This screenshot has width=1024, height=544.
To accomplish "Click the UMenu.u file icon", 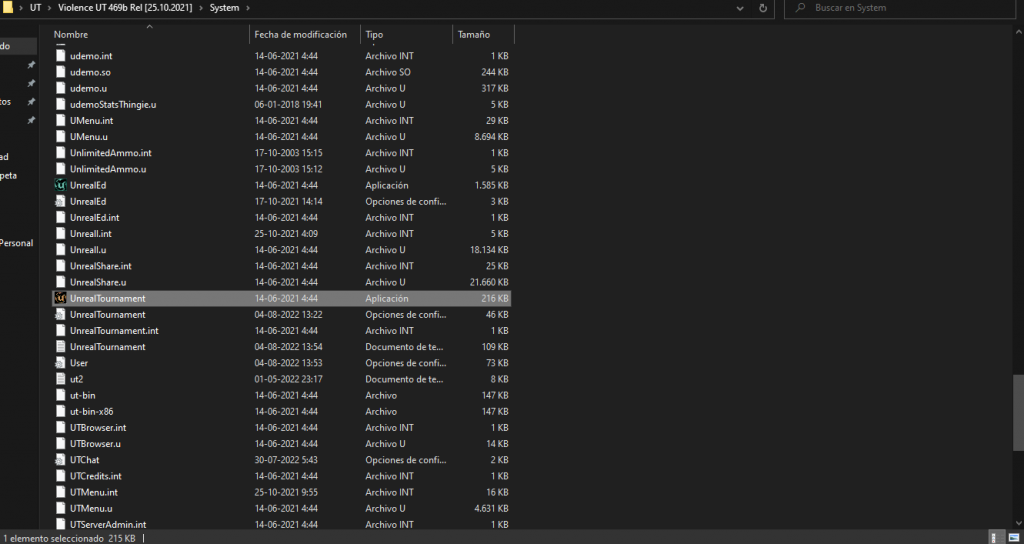I will click(61, 136).
